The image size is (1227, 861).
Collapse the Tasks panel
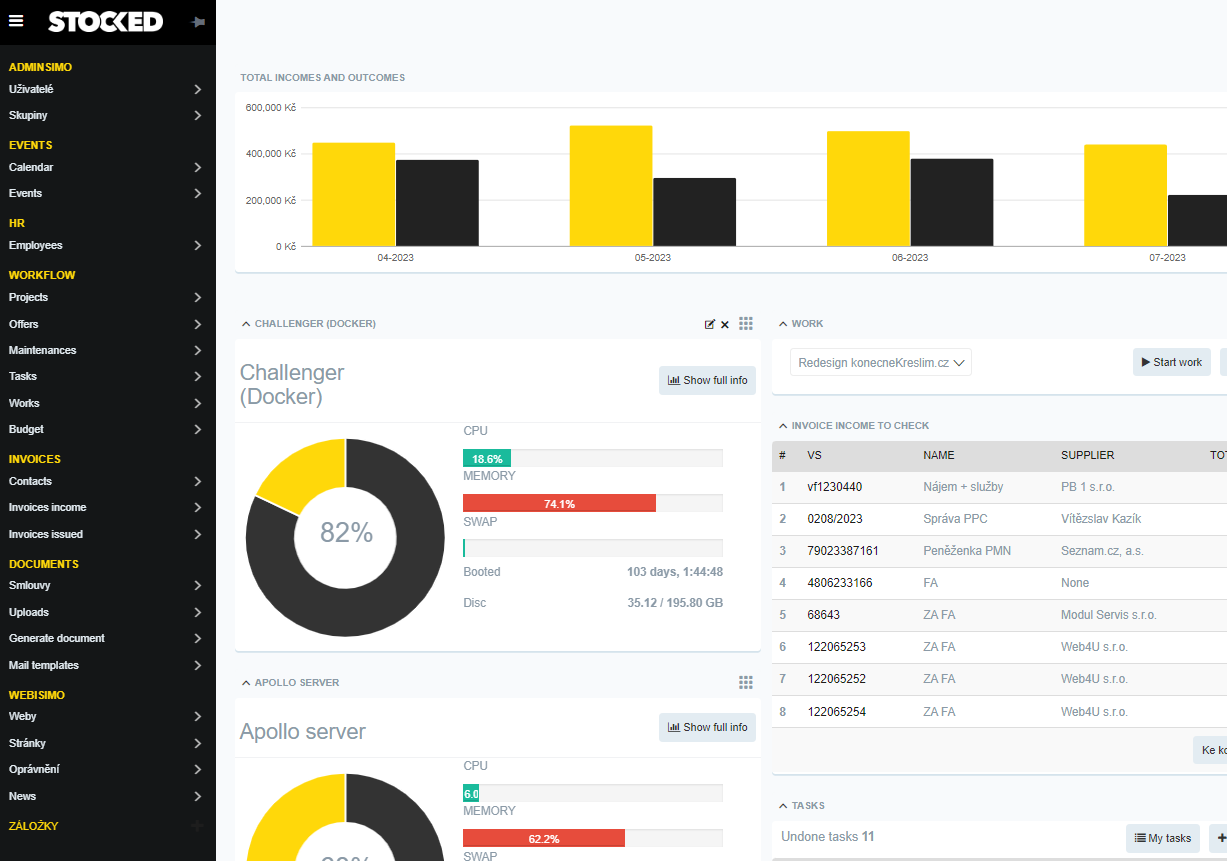coord(783,805)
